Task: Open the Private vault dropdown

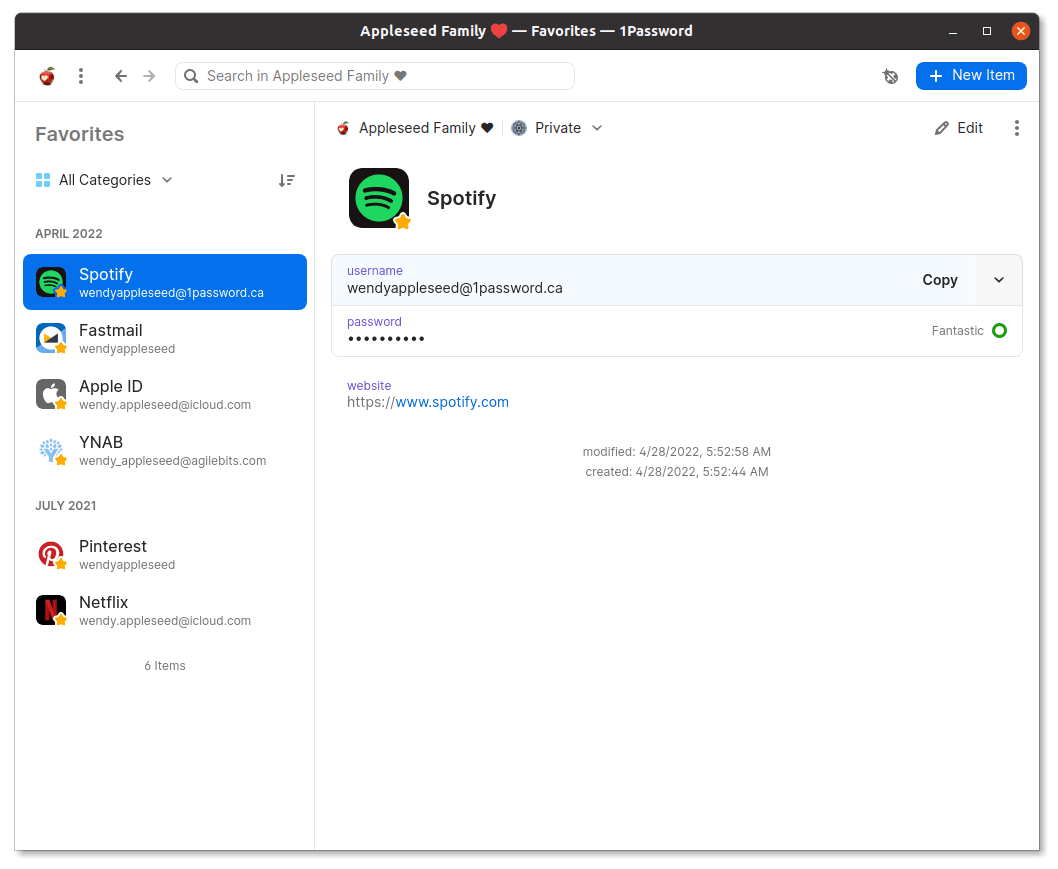Action: point(557,128)
